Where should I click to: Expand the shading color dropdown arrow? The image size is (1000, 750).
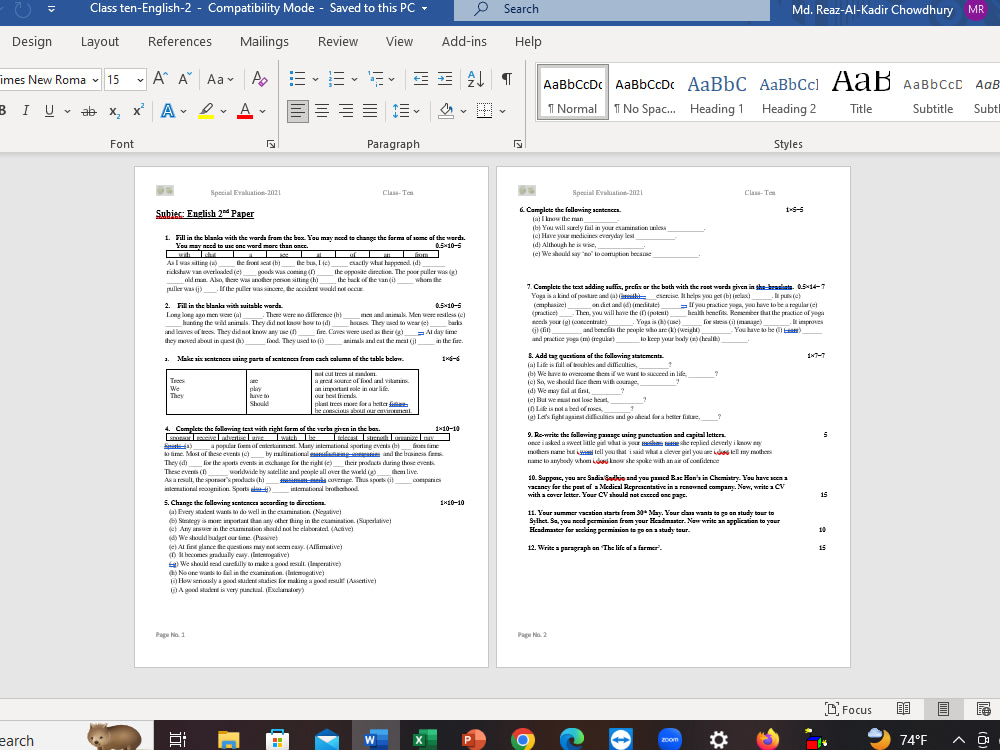coord(464,111)
